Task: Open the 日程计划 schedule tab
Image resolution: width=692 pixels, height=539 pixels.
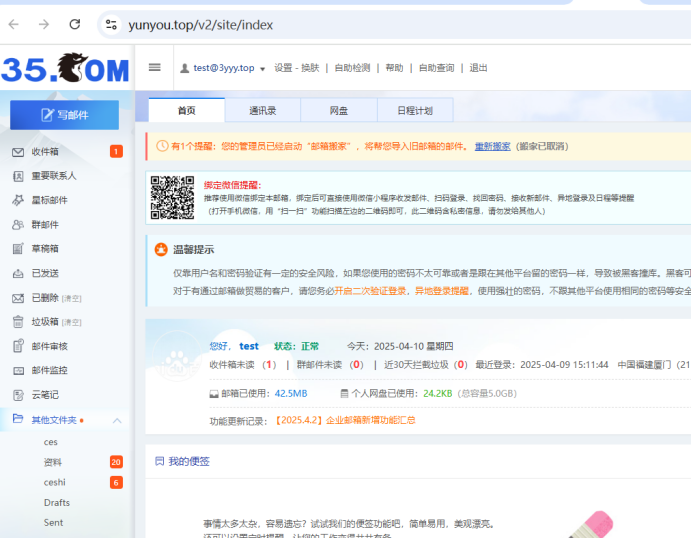Action: tap(415, 111)
